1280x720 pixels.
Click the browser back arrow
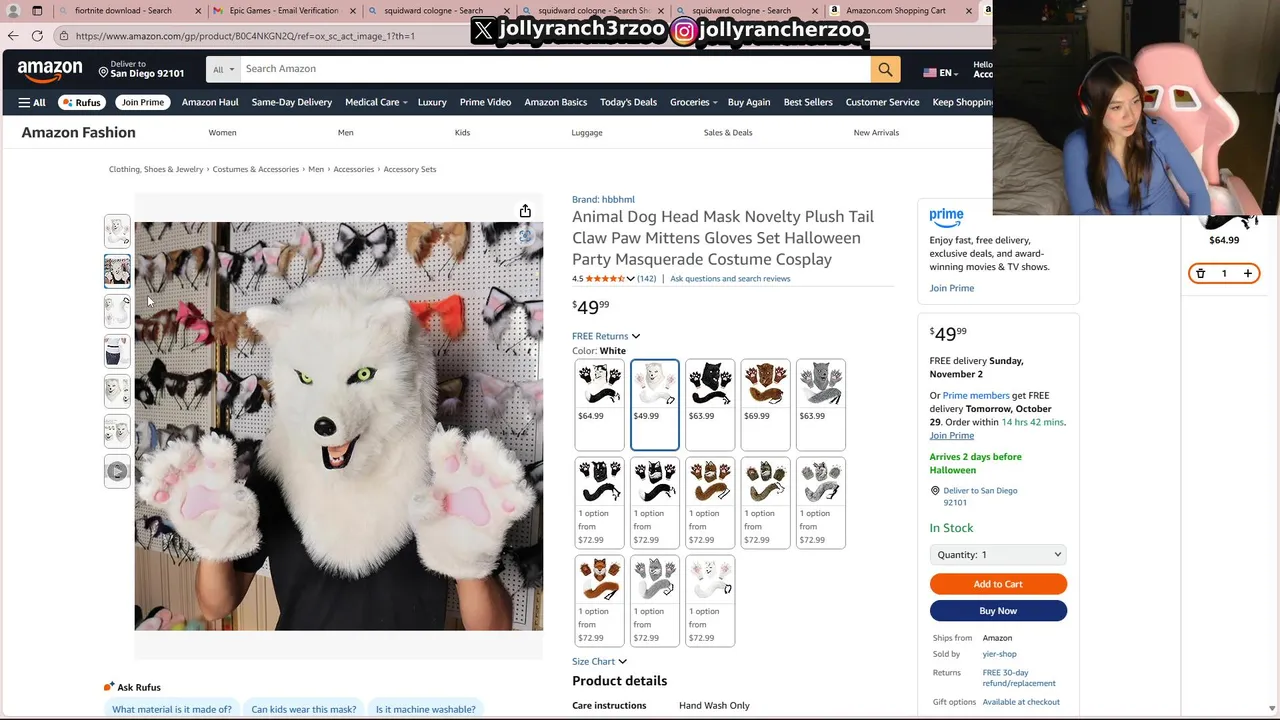click(13, 36)
